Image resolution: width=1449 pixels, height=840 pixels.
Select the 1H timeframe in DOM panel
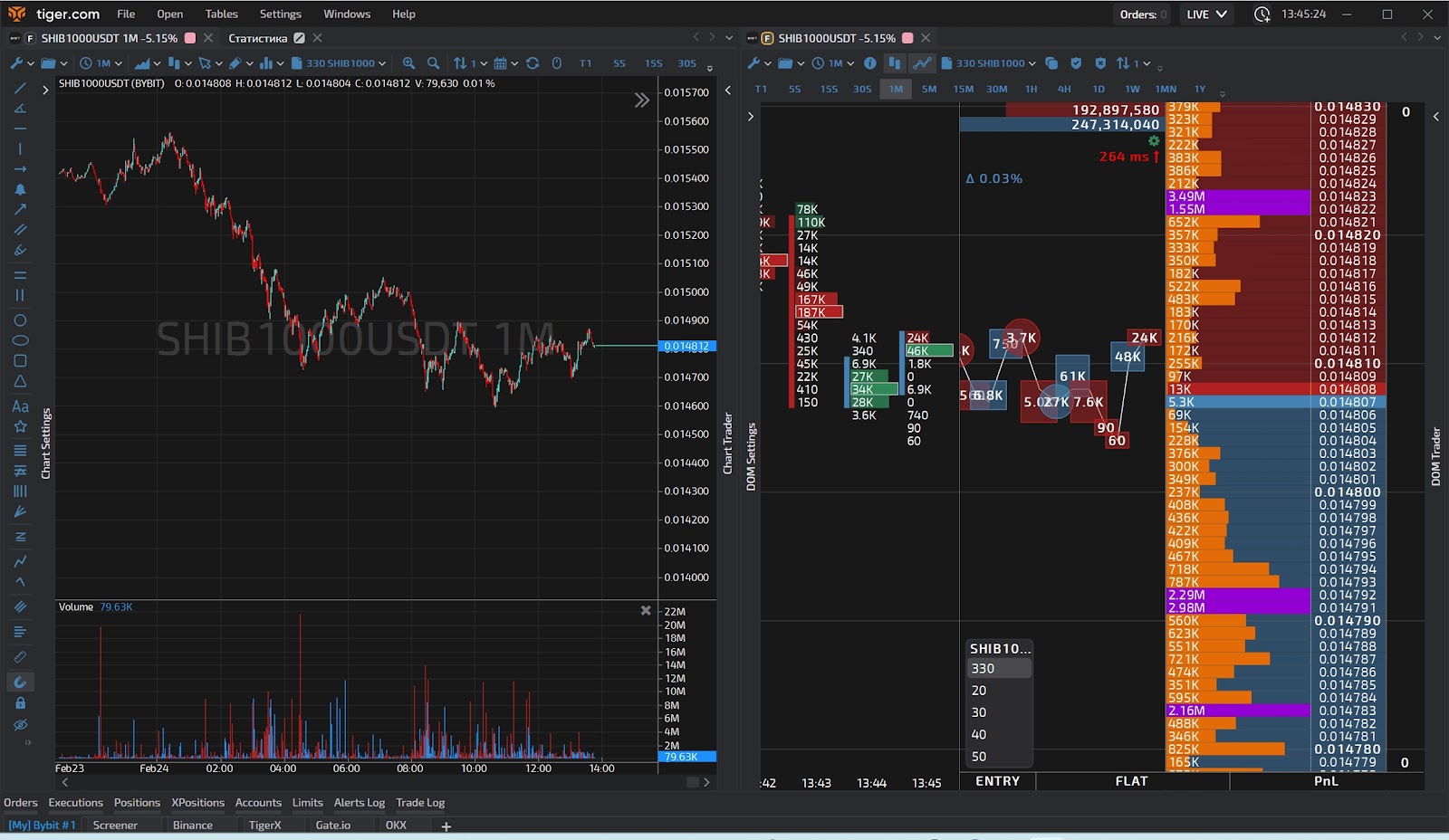(1031, 90)
